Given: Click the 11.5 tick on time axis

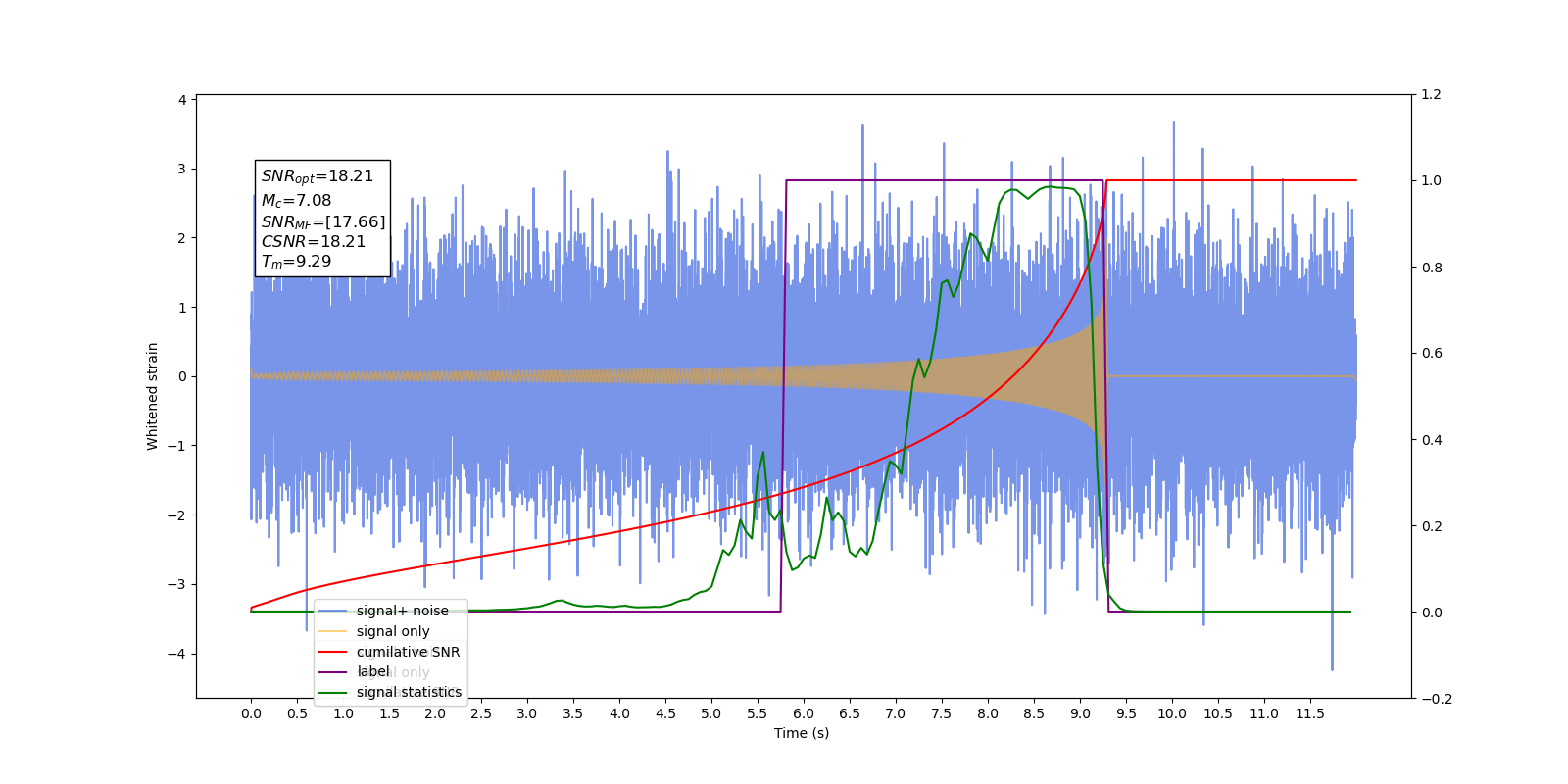Looking at the screenshot, I should [x=1310, y=713].
